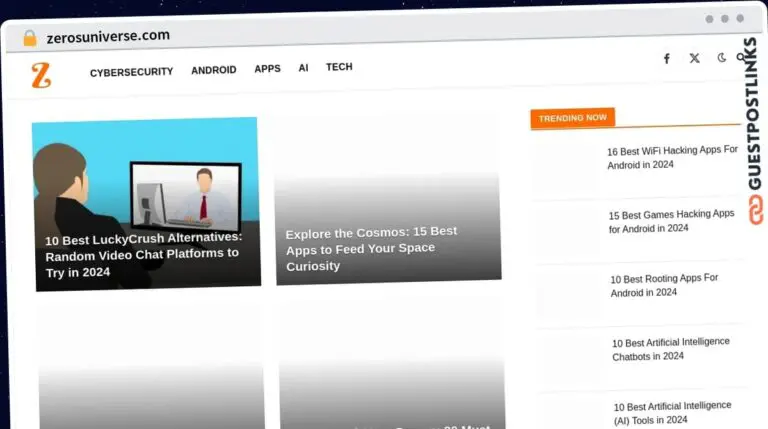Select the Android menu item
The image size is (768, 429).
click(214, 70)
